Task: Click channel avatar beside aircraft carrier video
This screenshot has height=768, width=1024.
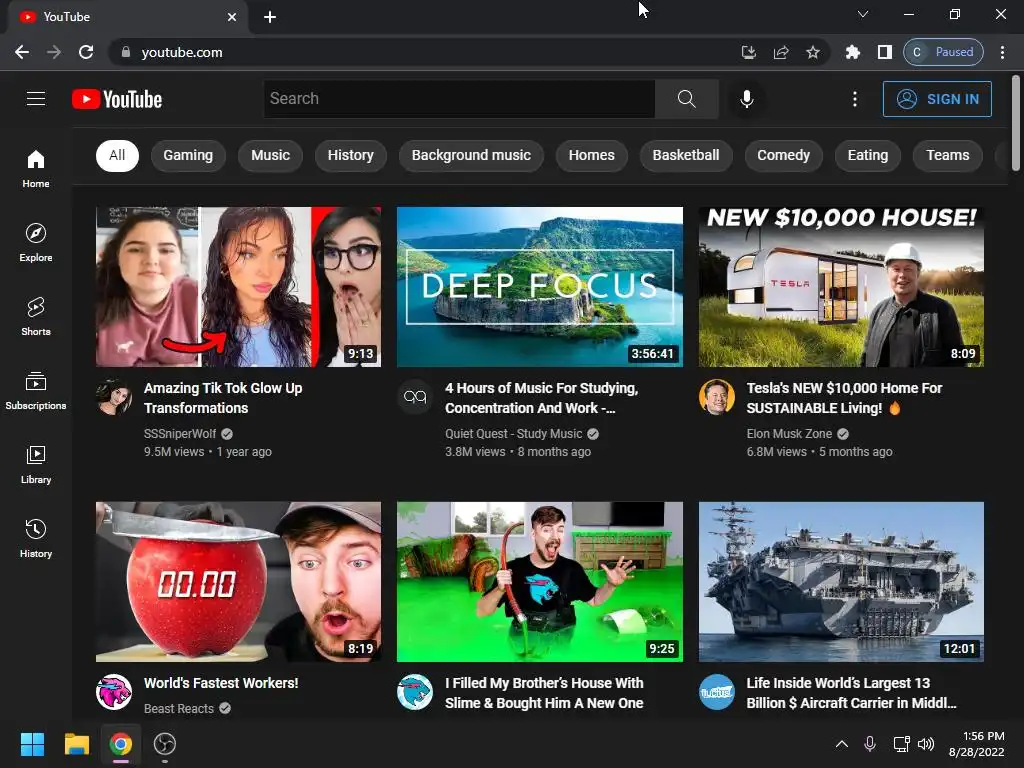Action: point(716,692)
